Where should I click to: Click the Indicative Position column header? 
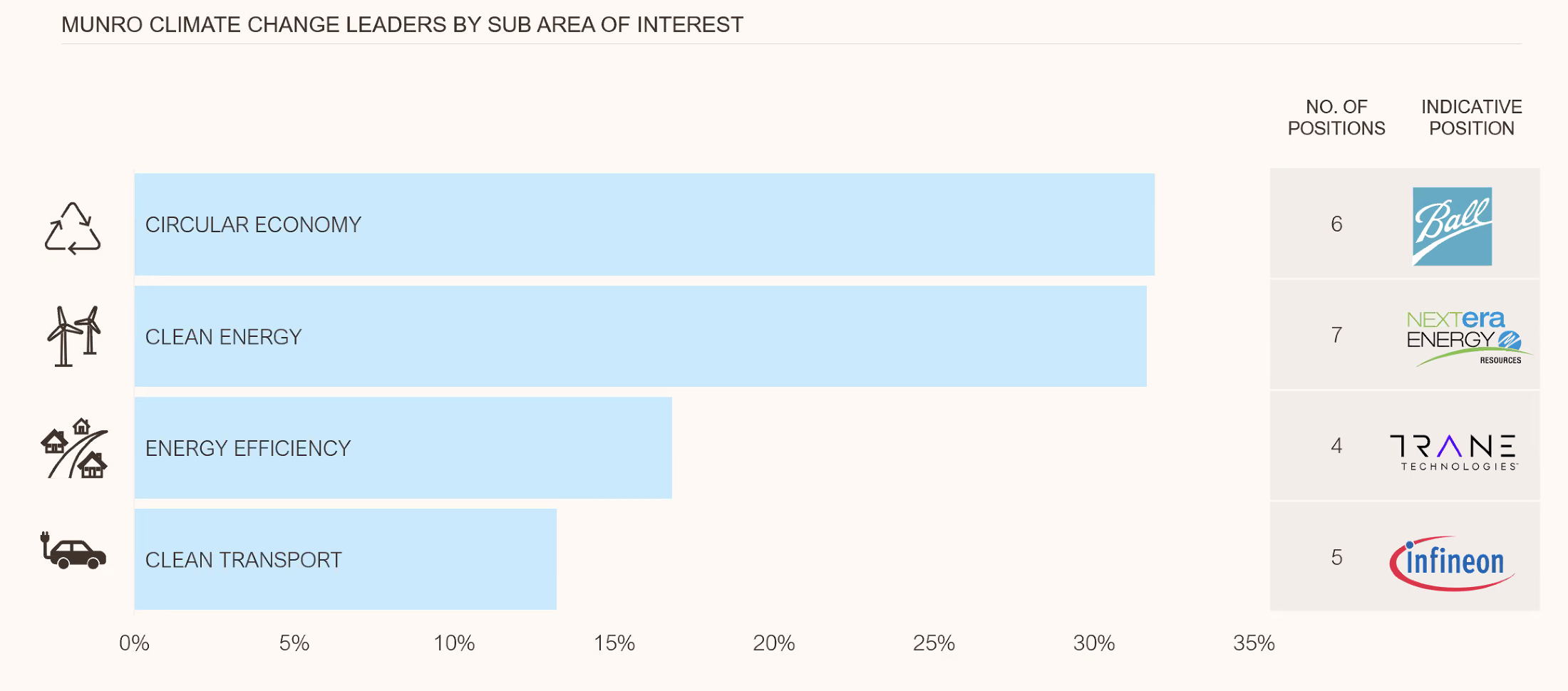click(x=1471, y=118)
